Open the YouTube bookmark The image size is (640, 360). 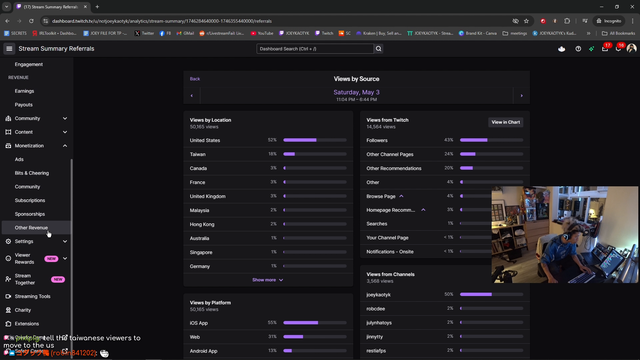(262, 33)
